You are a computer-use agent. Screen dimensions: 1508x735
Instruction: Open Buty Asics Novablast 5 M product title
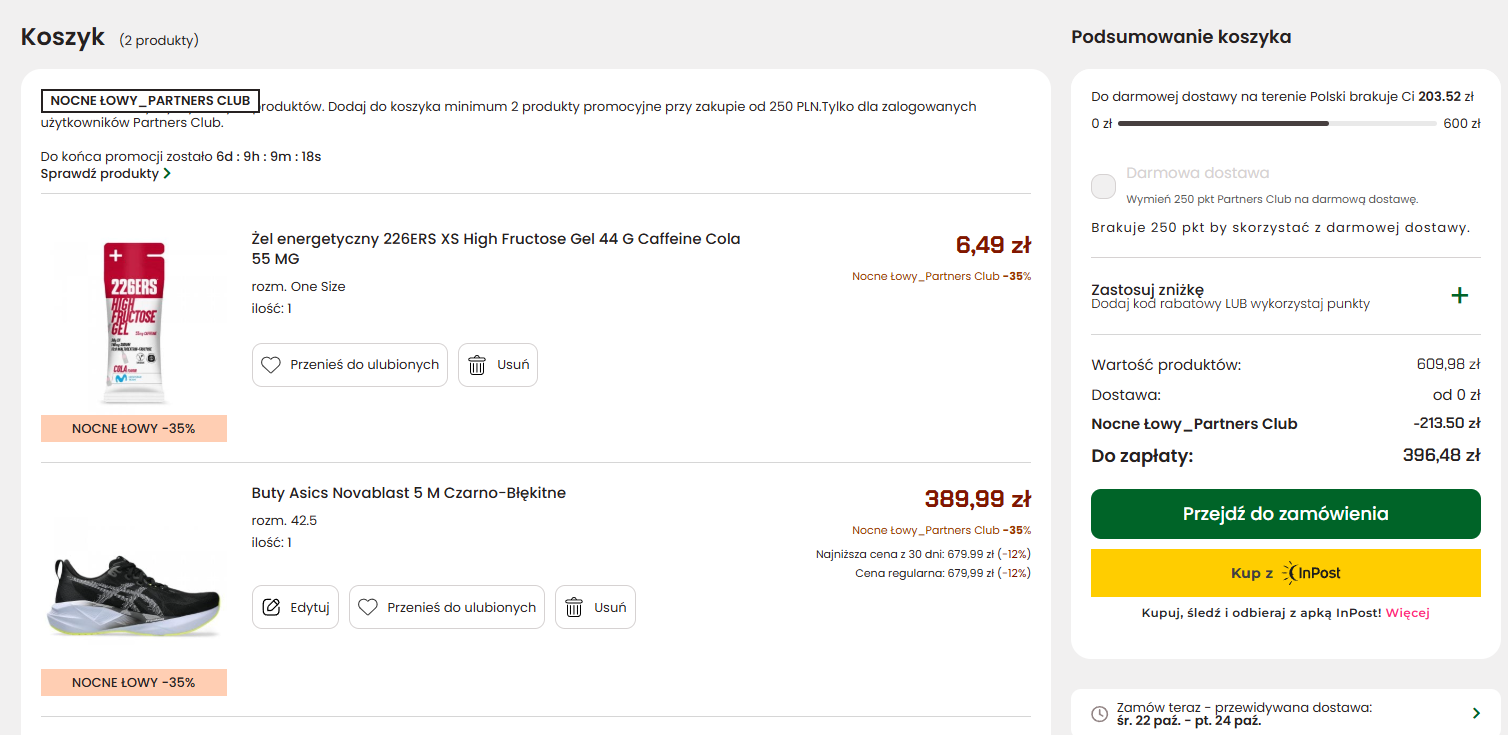[408, 493]
